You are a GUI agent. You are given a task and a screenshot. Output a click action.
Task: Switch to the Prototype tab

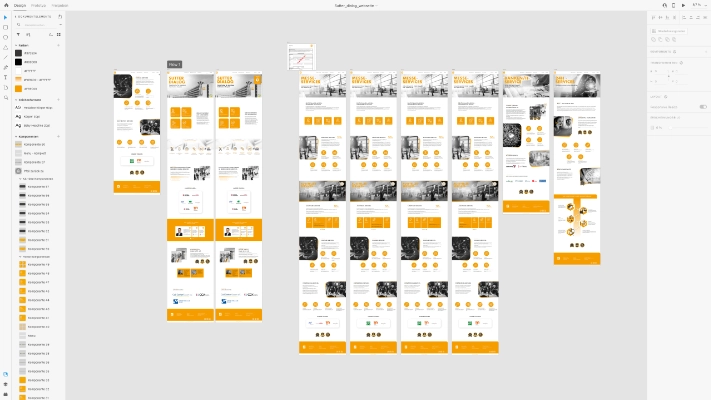[38, 5]
